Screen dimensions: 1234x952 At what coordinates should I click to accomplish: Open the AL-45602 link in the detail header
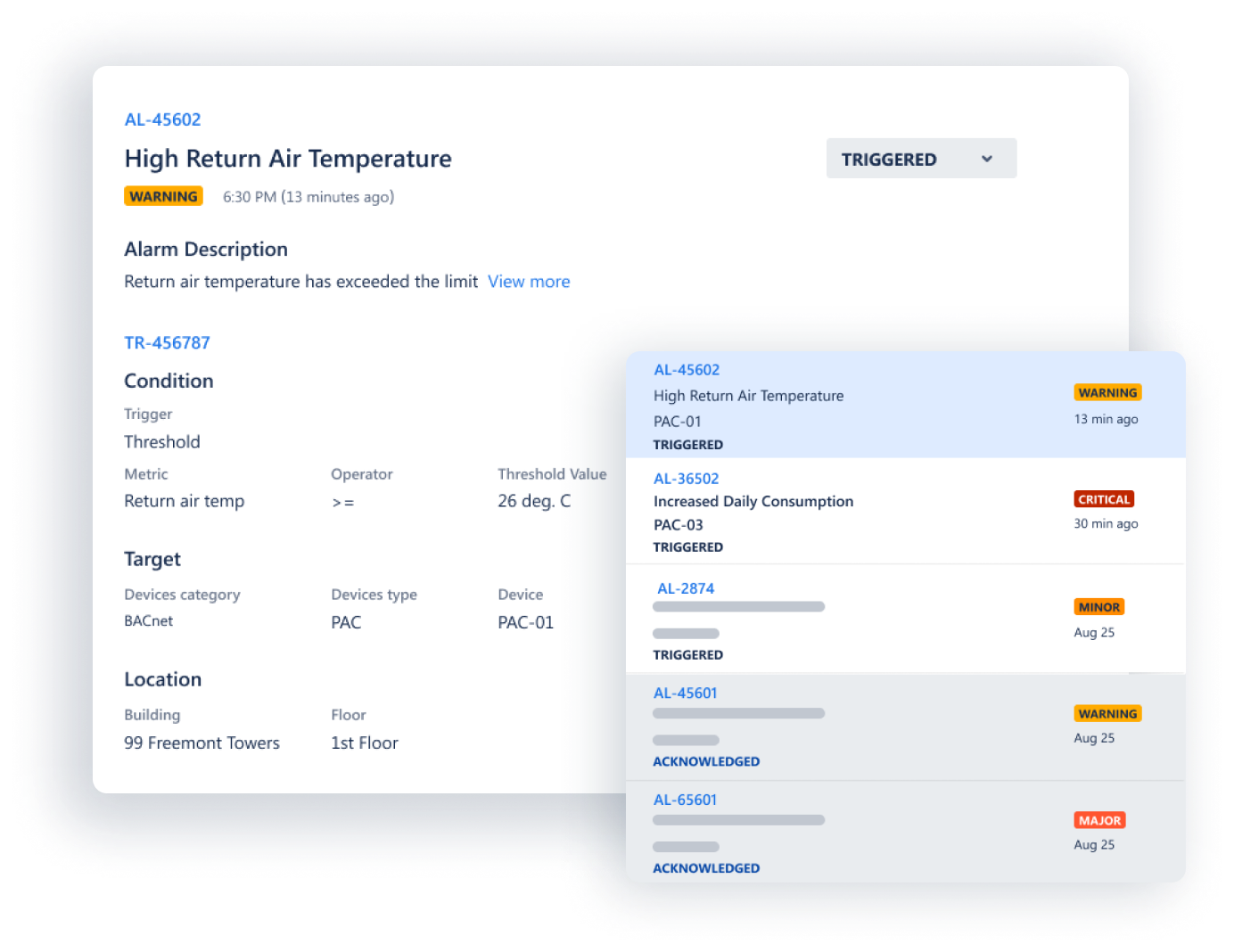[162, 119]
